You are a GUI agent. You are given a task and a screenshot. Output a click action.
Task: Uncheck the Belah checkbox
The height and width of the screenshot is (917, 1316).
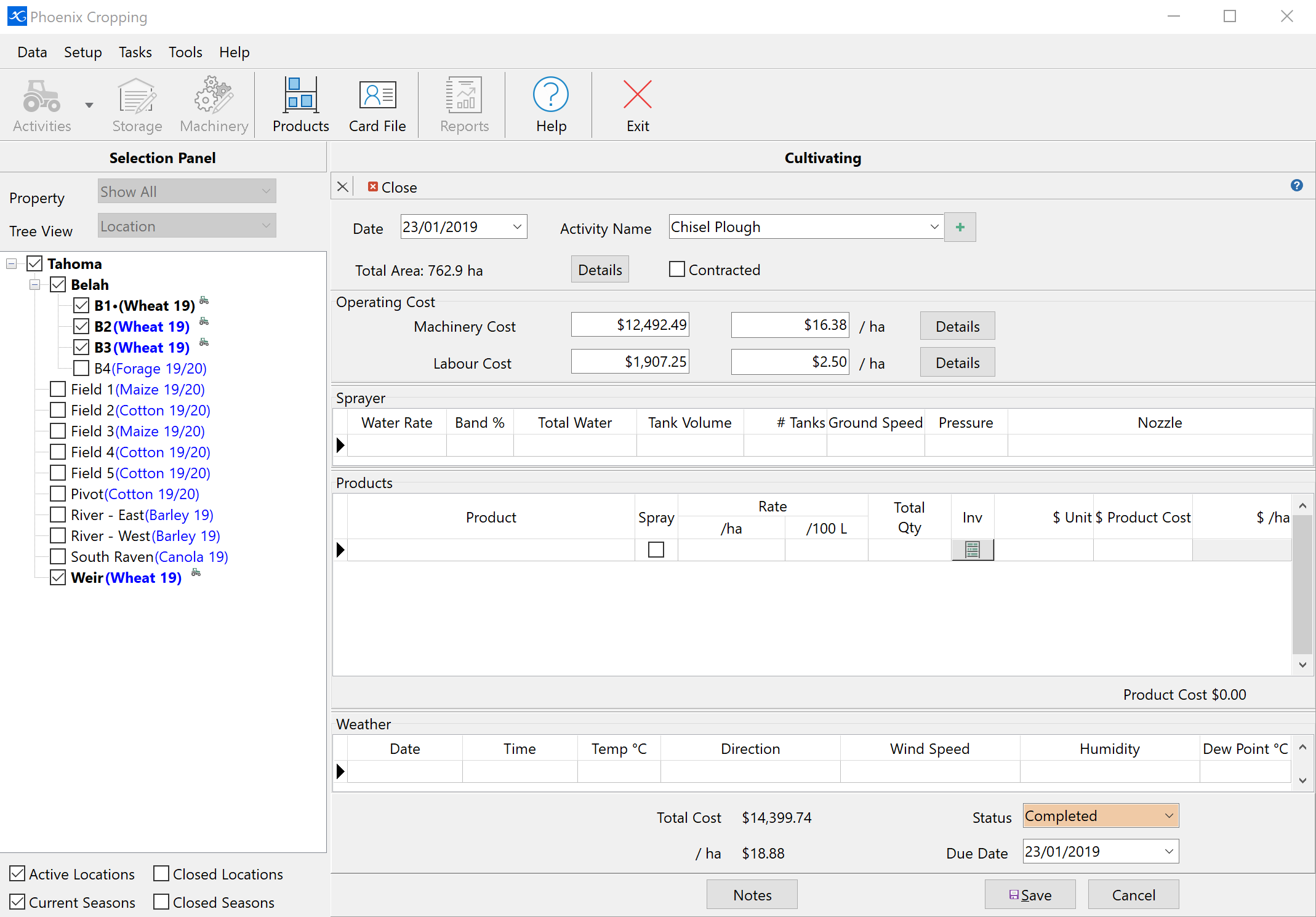point(58,285)
